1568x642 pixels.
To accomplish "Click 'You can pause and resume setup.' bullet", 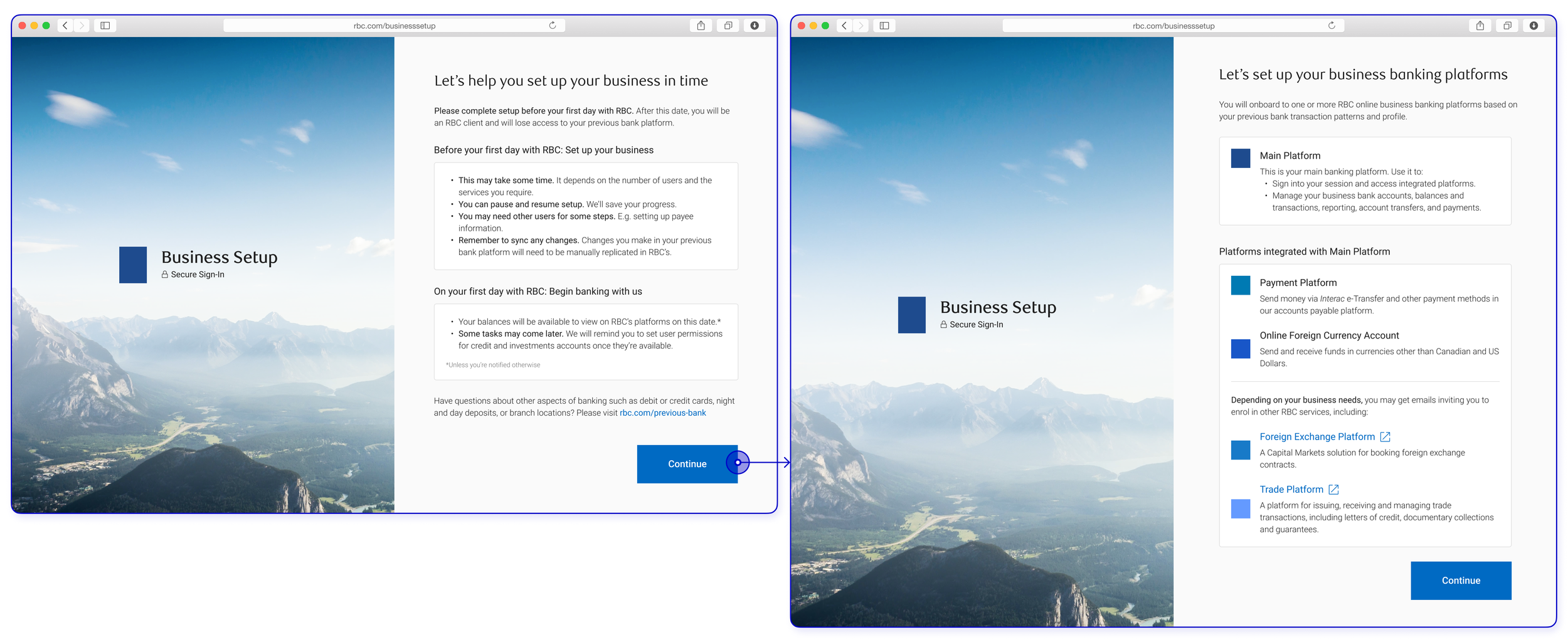I will coord(520,204).
